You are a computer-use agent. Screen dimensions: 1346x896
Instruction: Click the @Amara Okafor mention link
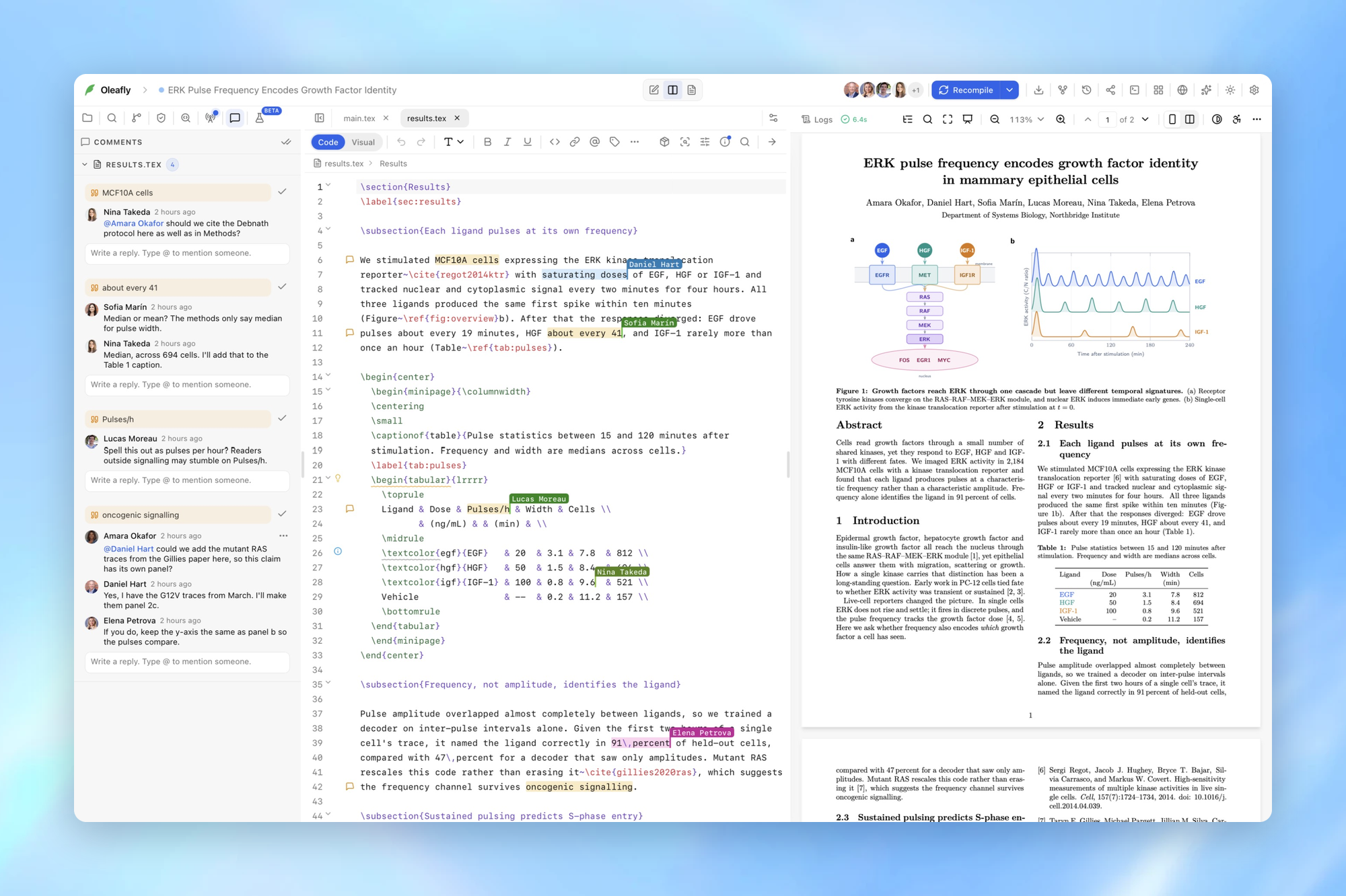133,223
